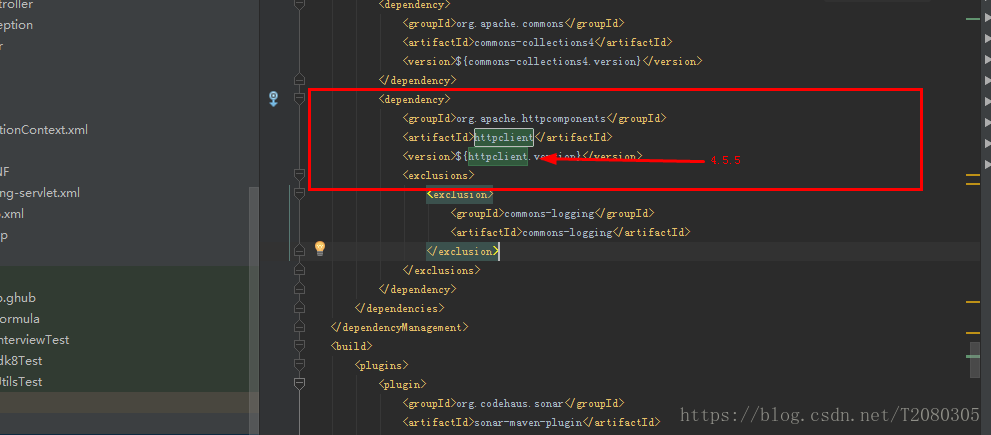This screenshot has height=435, width=991.
Task: Click the blue gutter marker beside httpclient dependency
Action: click(273, 98)
